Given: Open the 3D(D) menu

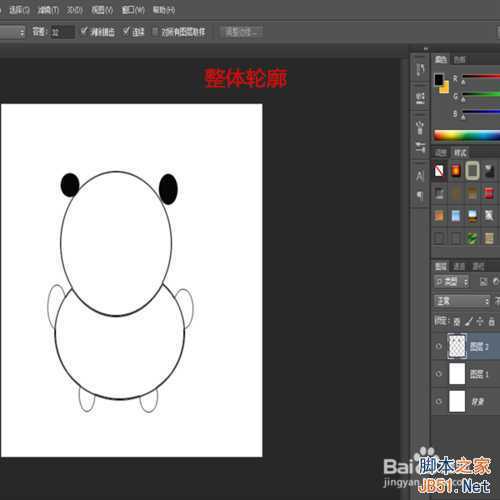Looking at the screenshot, I should tap(74, 10).
